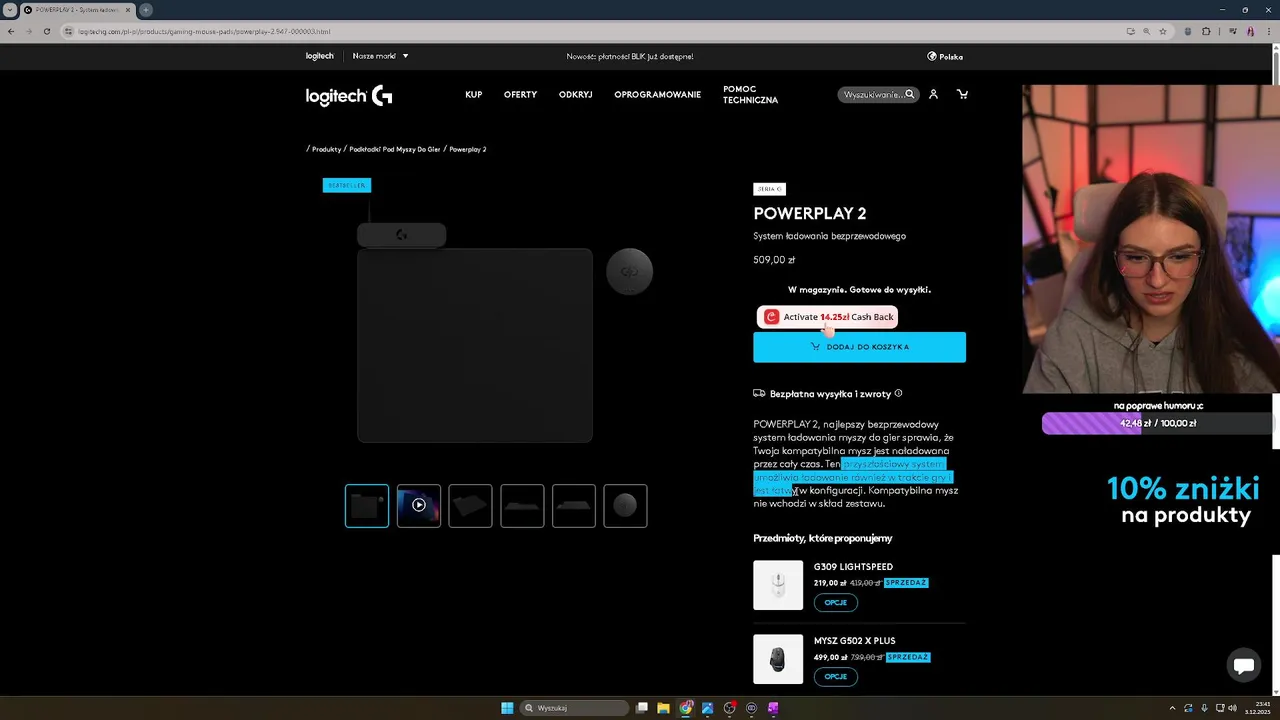The height and width of the screenshot is (720, 1280).
Task: Click the 42,48 zł / 100,00 zł progress bar
Action: tap(1158, 423)
